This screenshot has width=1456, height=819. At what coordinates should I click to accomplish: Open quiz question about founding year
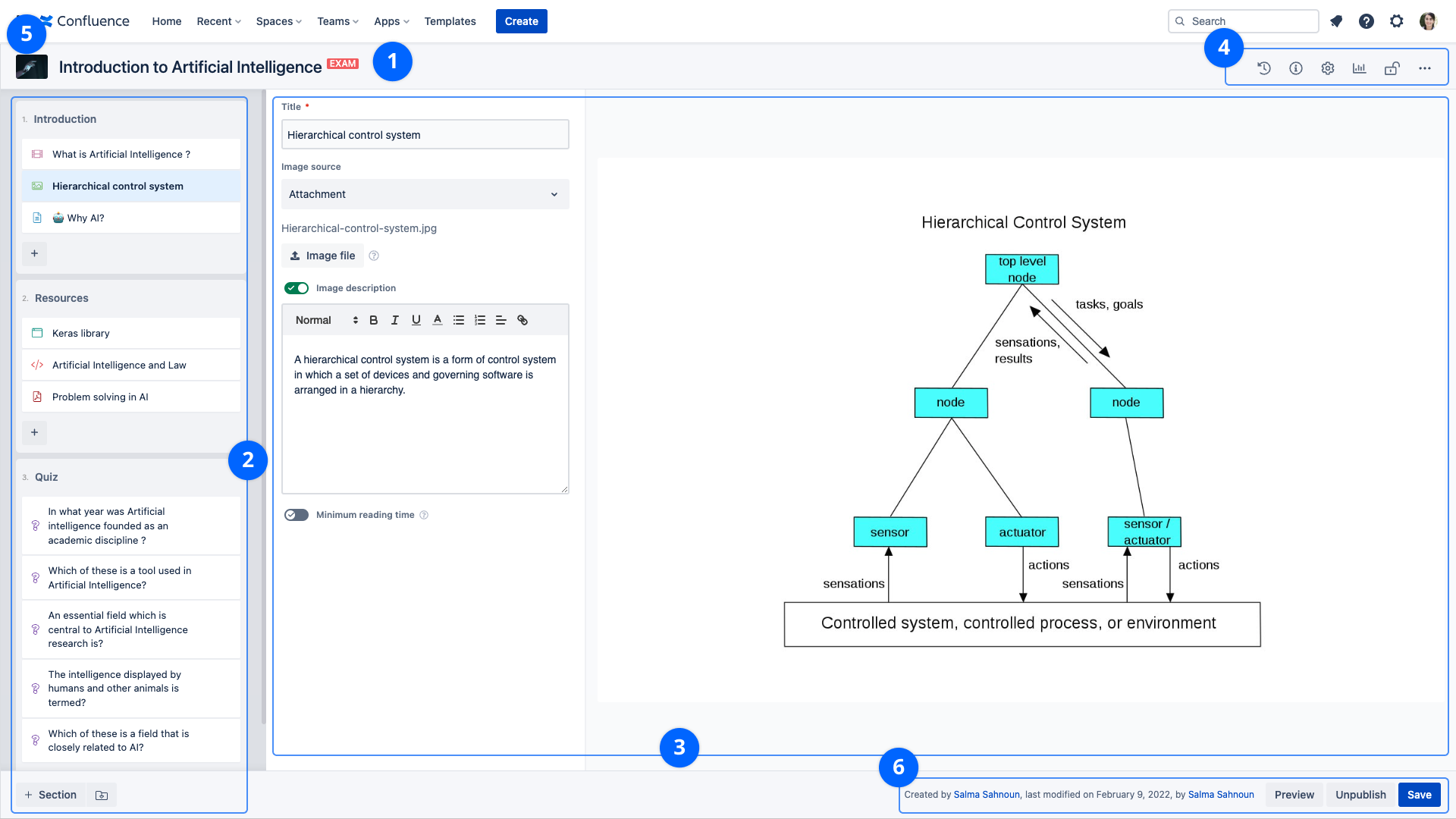pos(131,526)
